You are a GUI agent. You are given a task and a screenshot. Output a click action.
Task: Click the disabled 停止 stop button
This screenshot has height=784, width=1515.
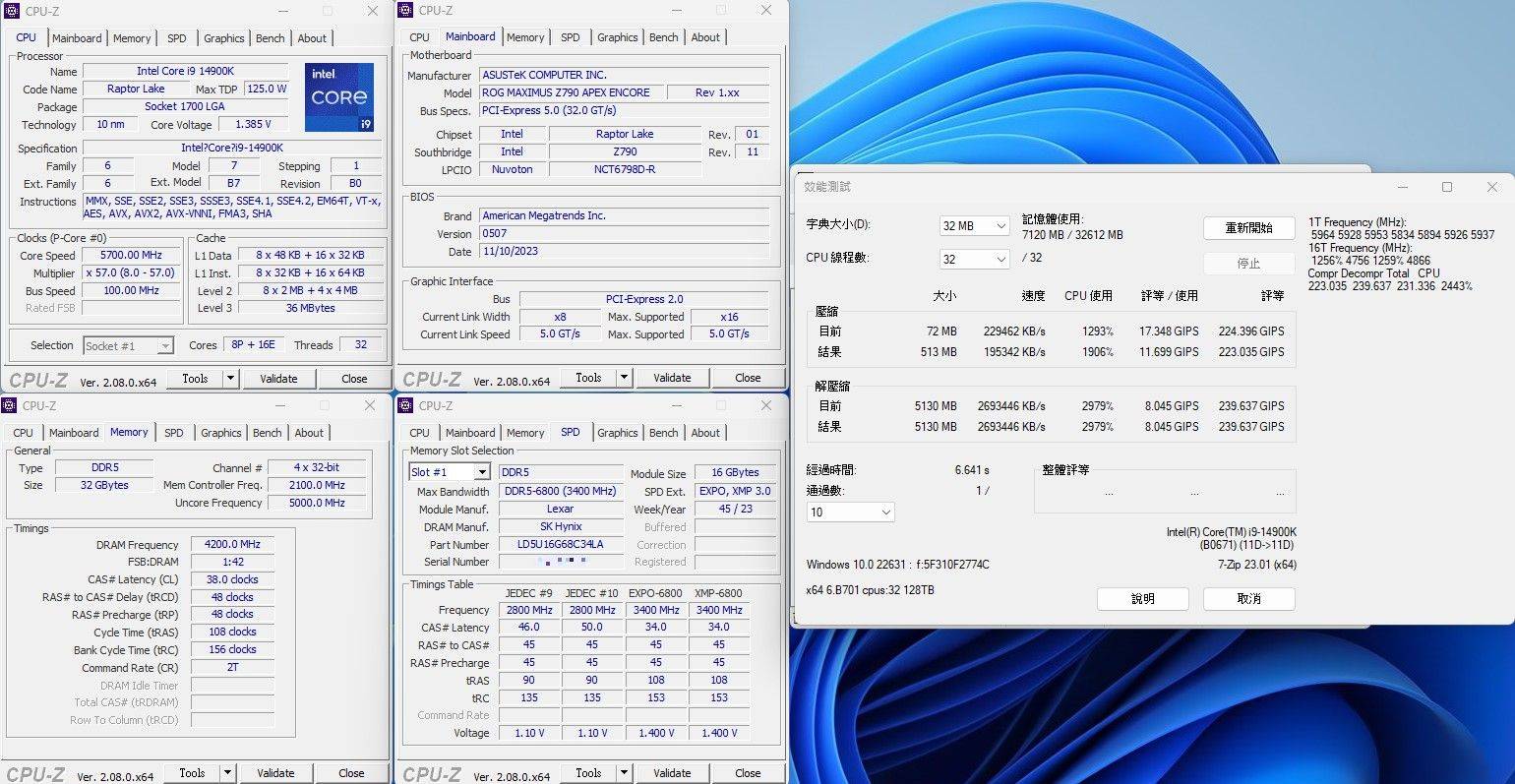1248,264
